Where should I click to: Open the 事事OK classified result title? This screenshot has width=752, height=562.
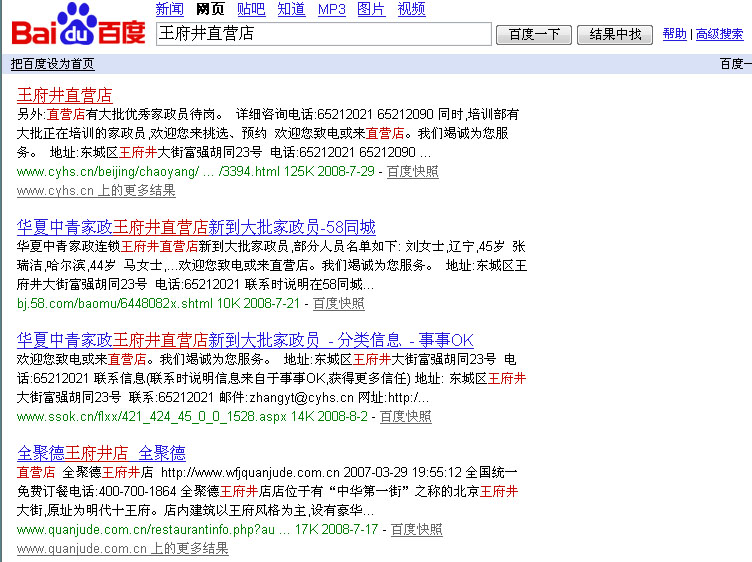245,339
